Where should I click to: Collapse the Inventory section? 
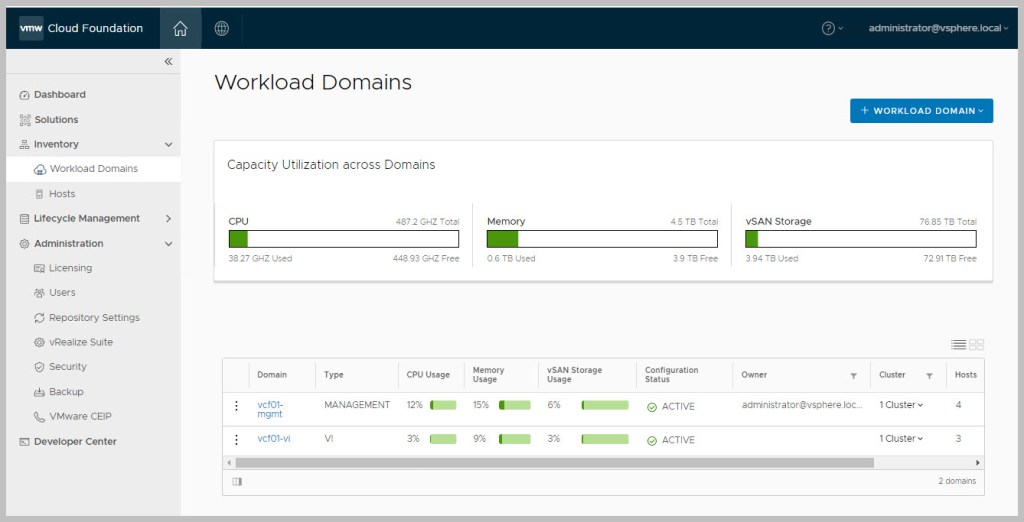coord(168,145)
